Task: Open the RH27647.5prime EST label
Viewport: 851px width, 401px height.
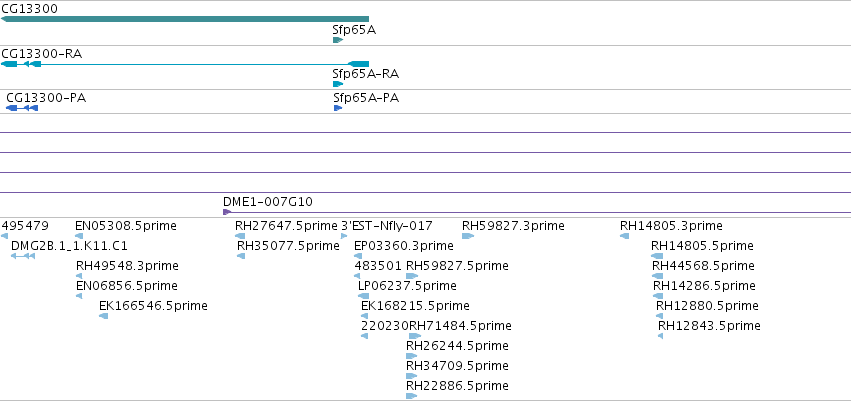Action: [287, 226]
